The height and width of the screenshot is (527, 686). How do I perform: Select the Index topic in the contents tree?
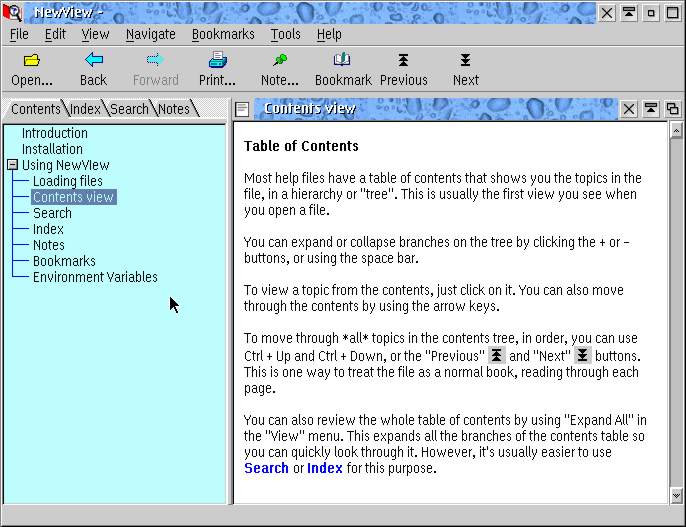point(48,229)
